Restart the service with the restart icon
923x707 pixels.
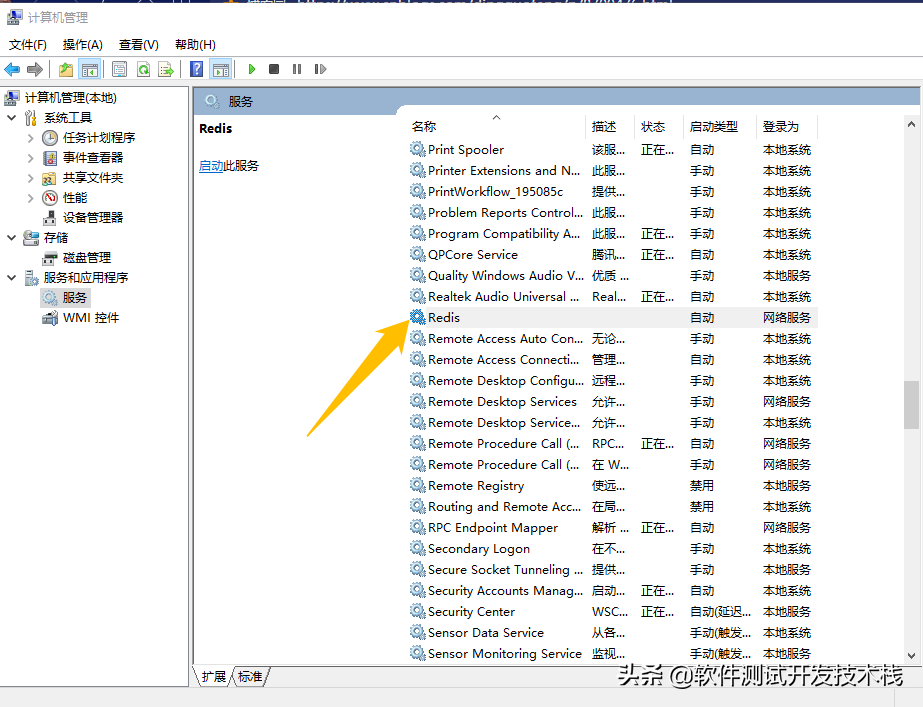click(320, 69)
